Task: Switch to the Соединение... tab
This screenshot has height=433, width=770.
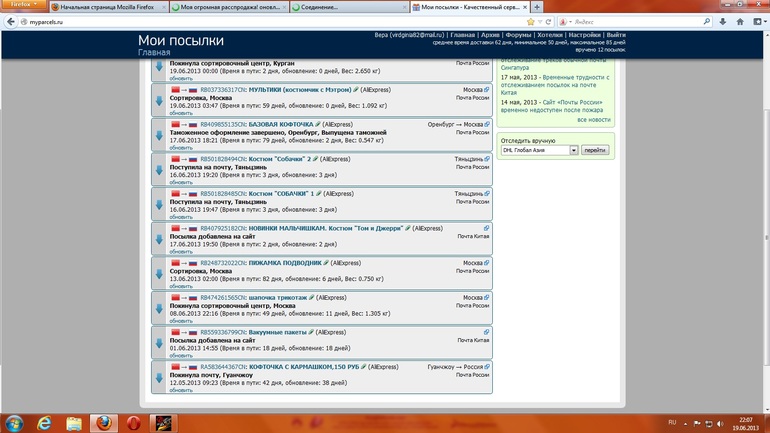Action: [349, 7]
